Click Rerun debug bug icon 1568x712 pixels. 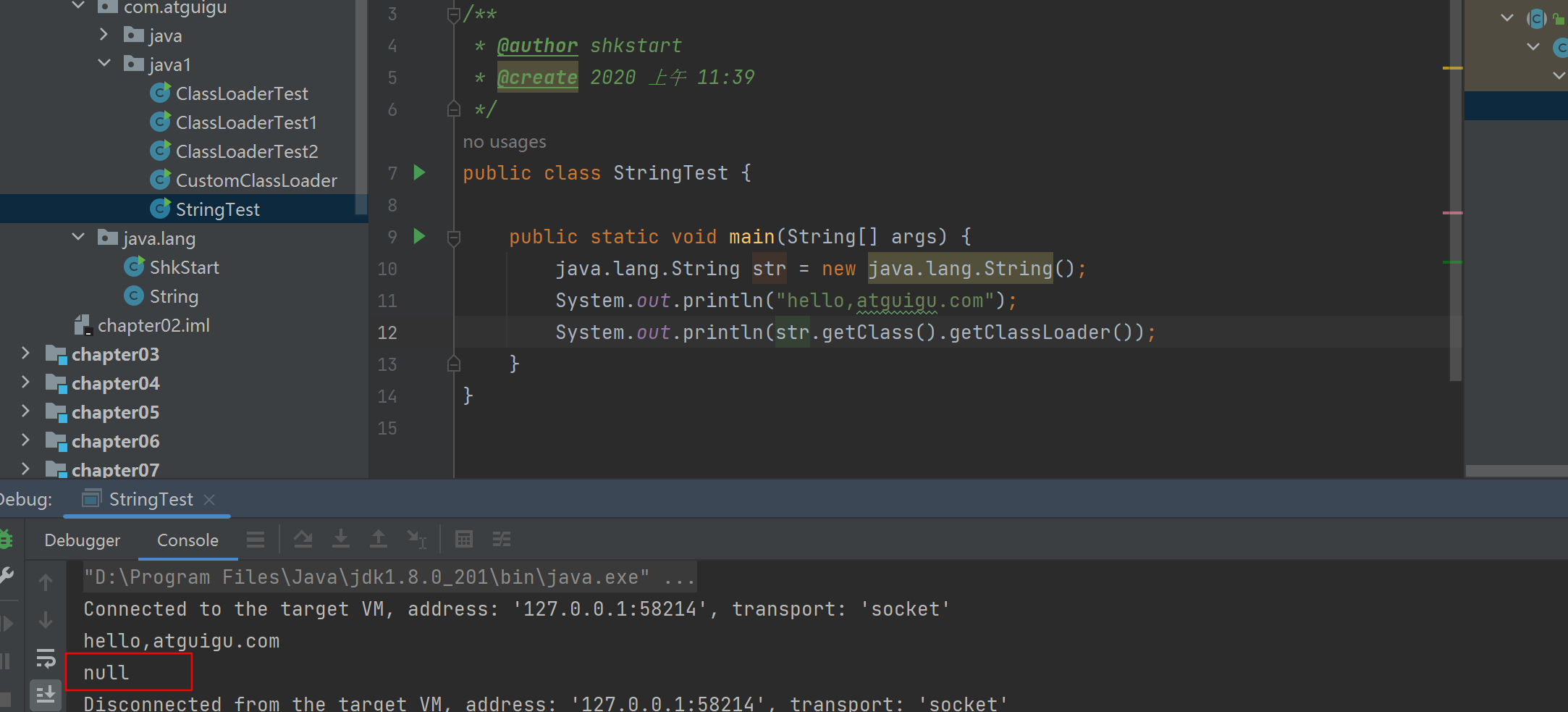point(6,539)
